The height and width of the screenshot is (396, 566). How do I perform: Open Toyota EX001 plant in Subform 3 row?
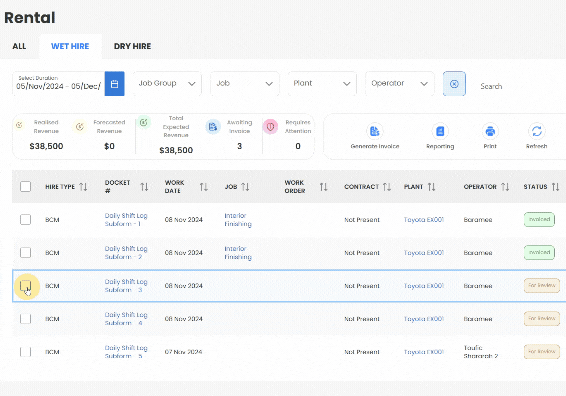click(424, 286)
